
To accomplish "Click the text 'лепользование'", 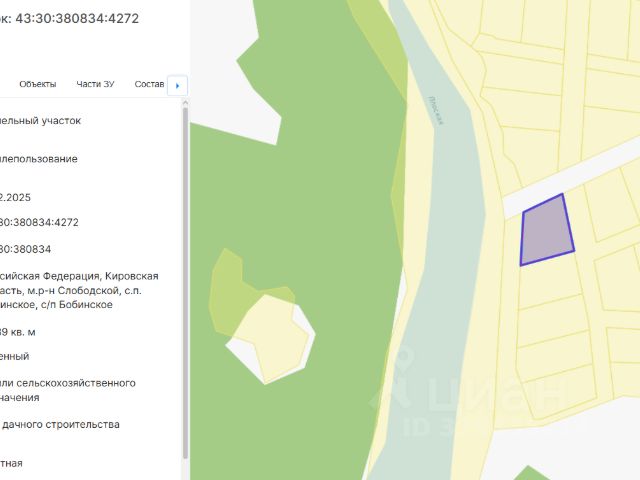I will pos(39,159).
